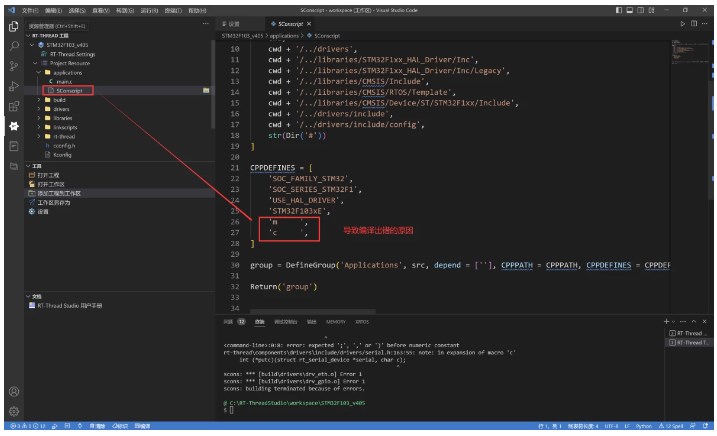The width and height of the screenshot is (717, 436).
Task: Click the Python language mode in the status bar
Action: (x=643, y=426)
